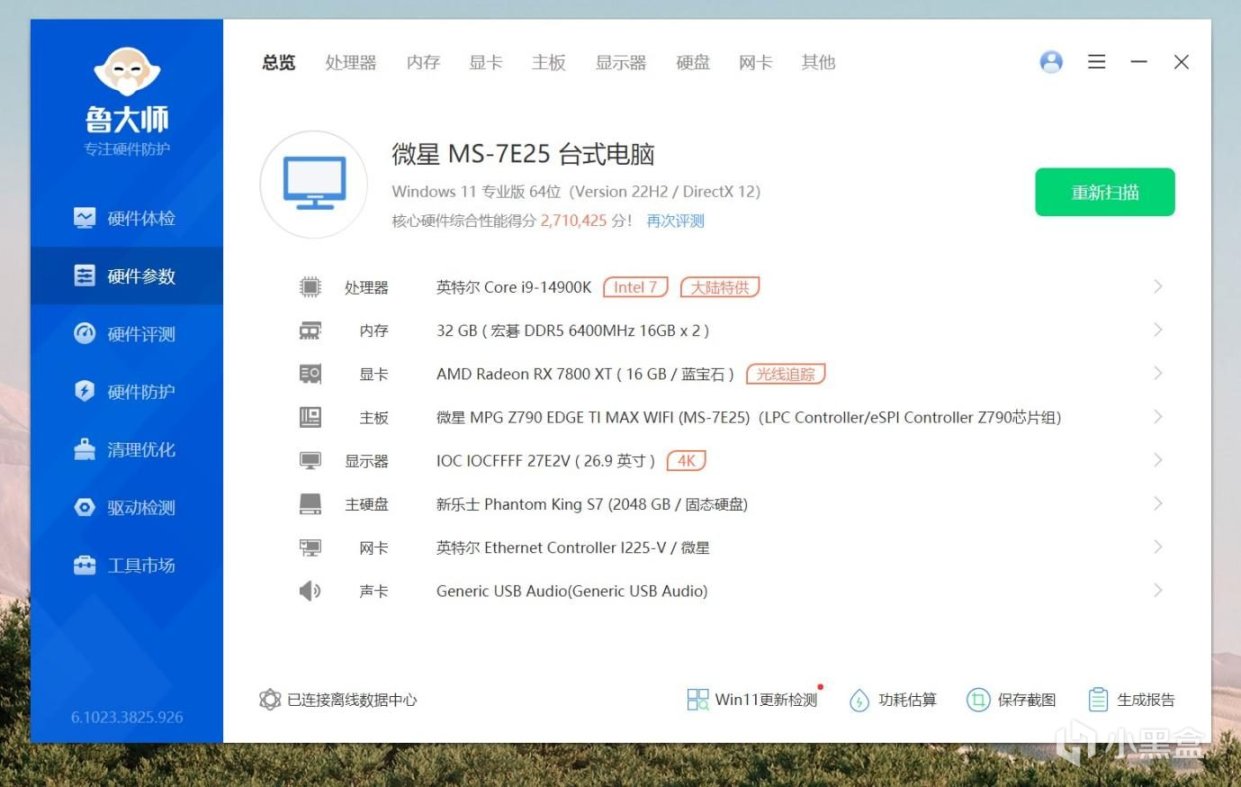The width and height of the screenshot is (1241, 787).
Task: Expand the 网卡 row chevron
Action: click(x=1158, y=547)
